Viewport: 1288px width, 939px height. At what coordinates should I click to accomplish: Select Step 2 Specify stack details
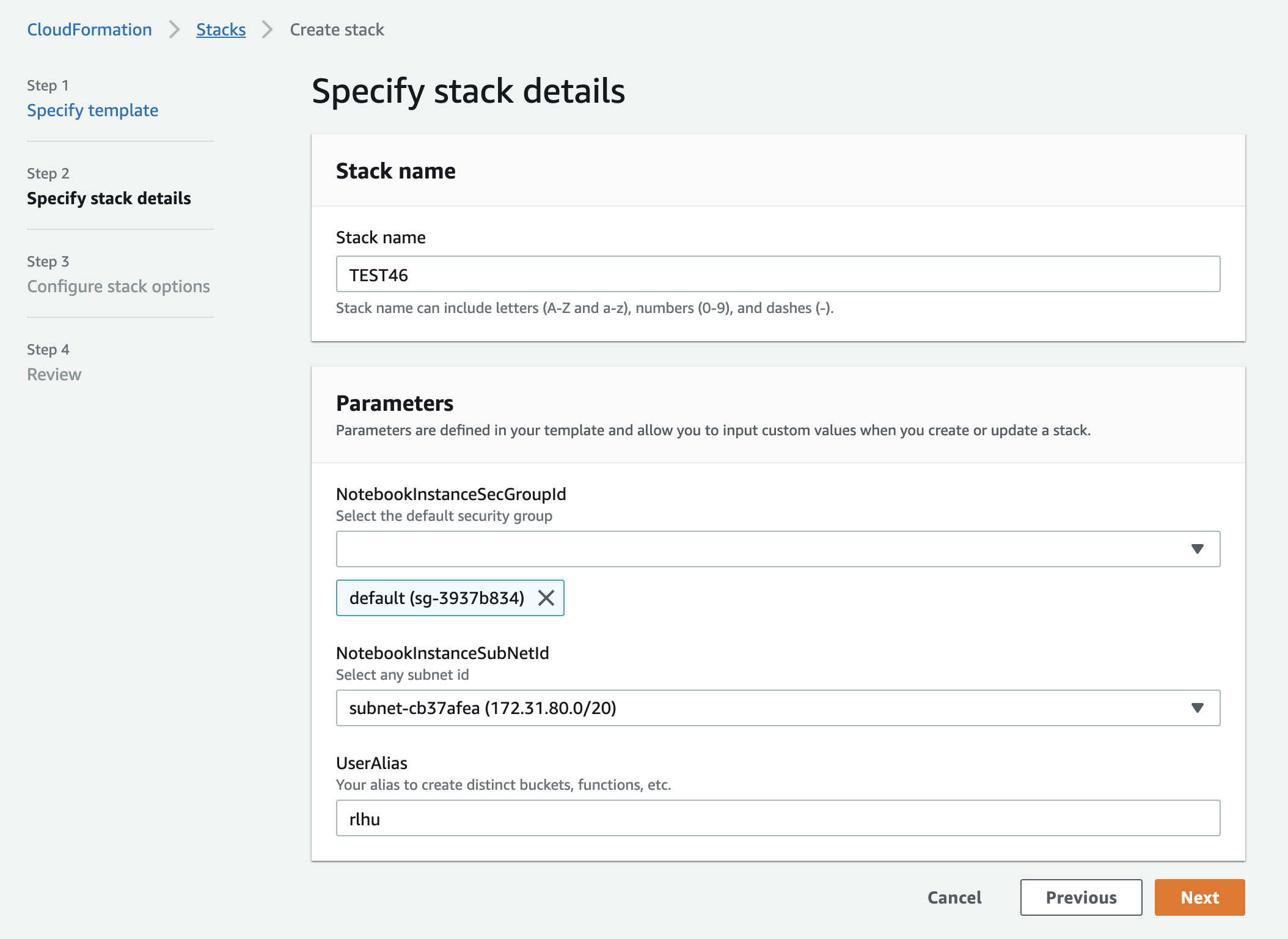(109, 198)
